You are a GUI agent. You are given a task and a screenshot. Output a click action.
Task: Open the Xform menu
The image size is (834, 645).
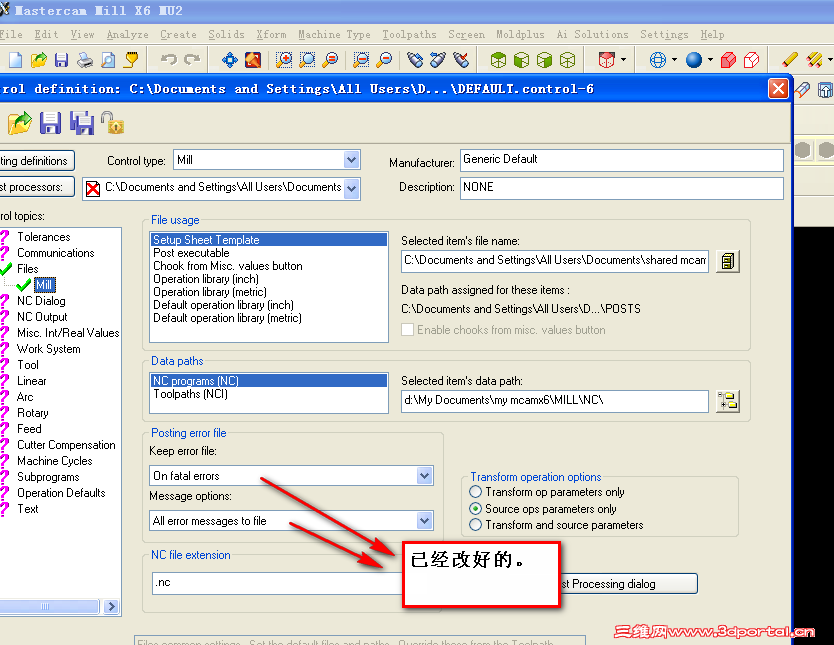click(x=271, y=35)
